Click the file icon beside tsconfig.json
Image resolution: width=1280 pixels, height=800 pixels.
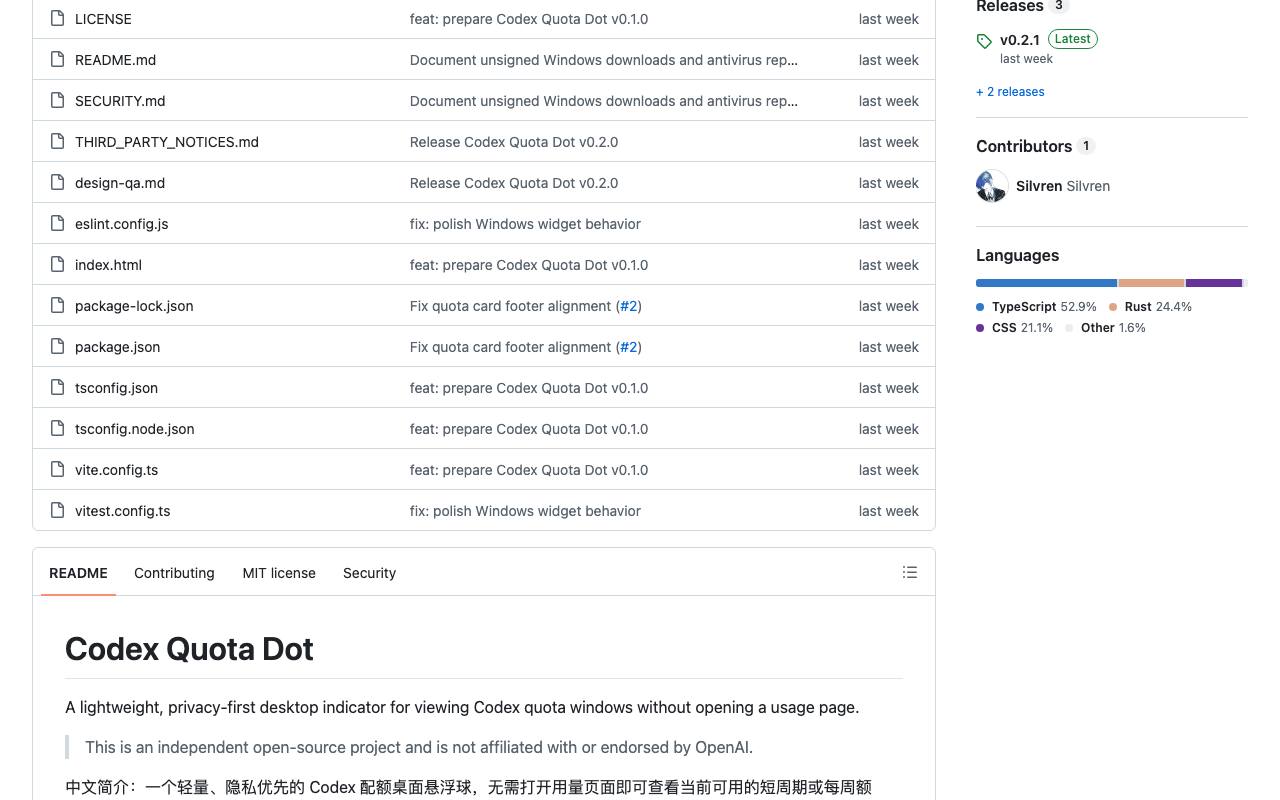click(57, 388)
